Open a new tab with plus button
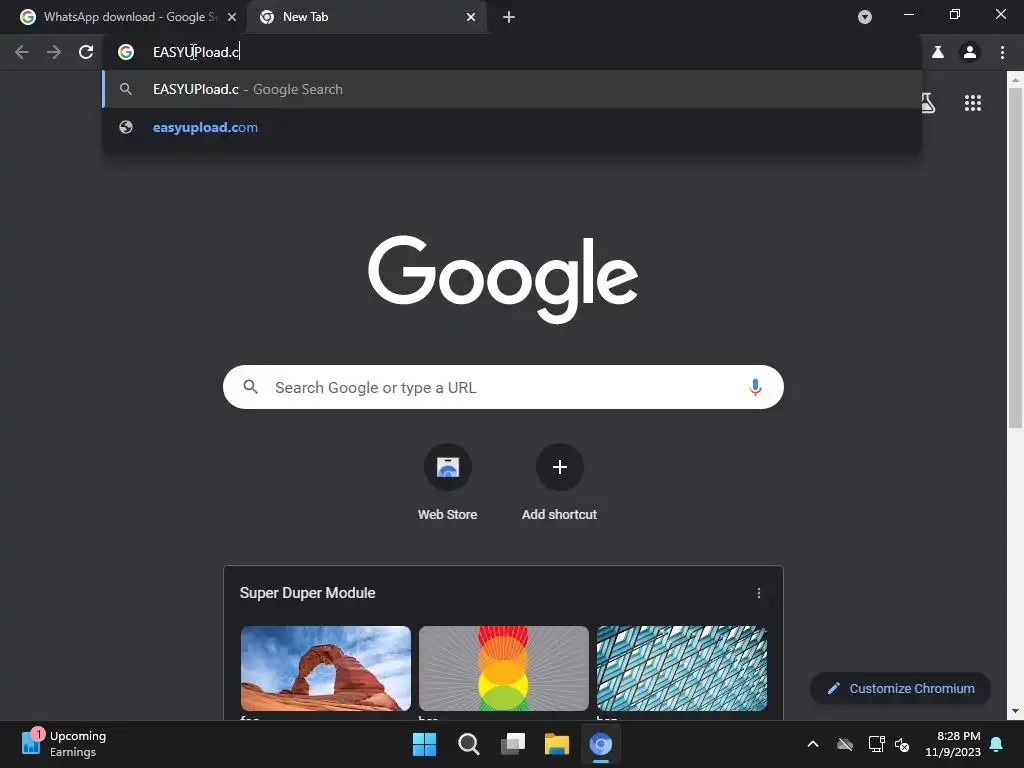 coord(509,17)
